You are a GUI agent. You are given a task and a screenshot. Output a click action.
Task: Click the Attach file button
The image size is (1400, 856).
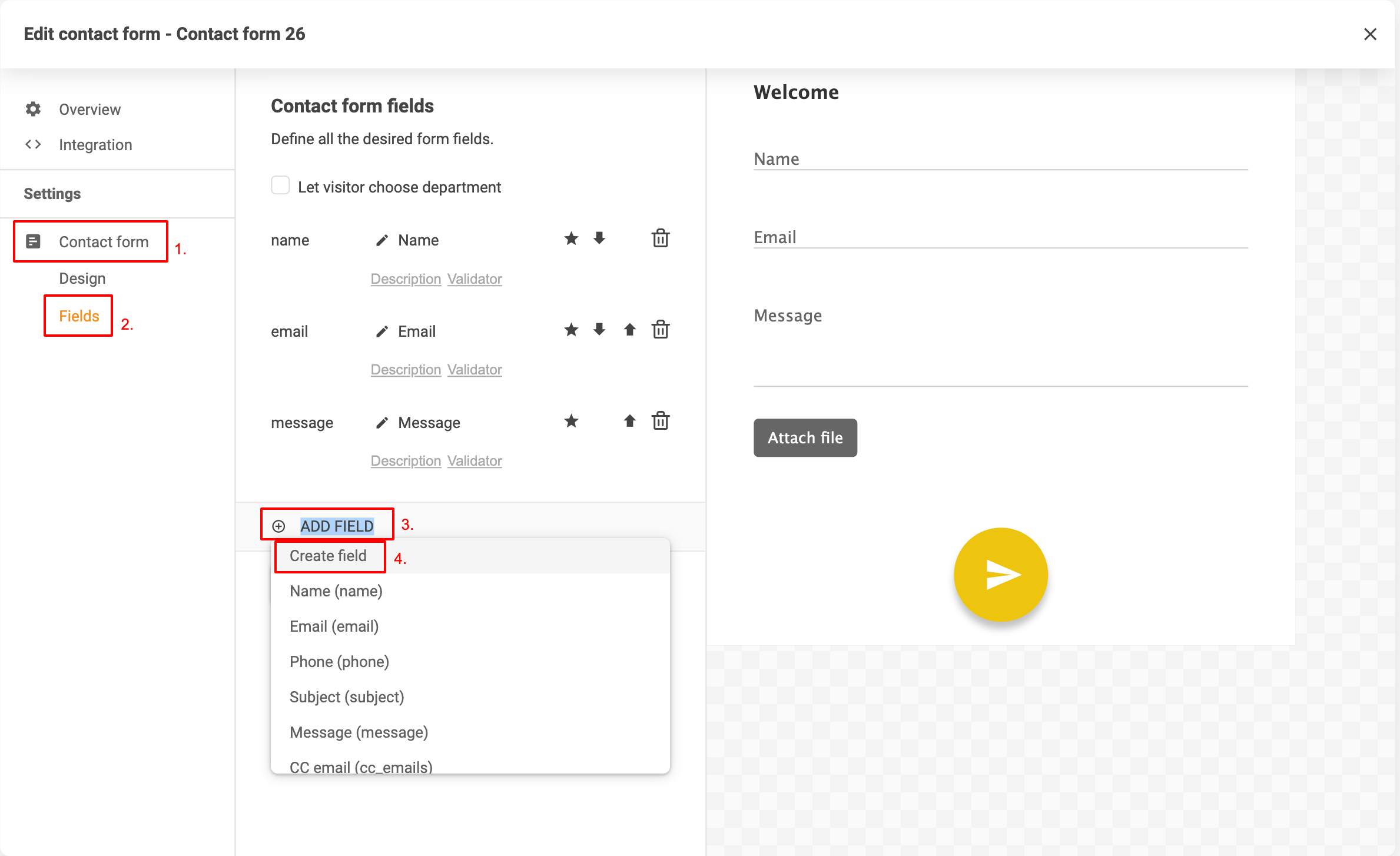[x=805, y=437]
